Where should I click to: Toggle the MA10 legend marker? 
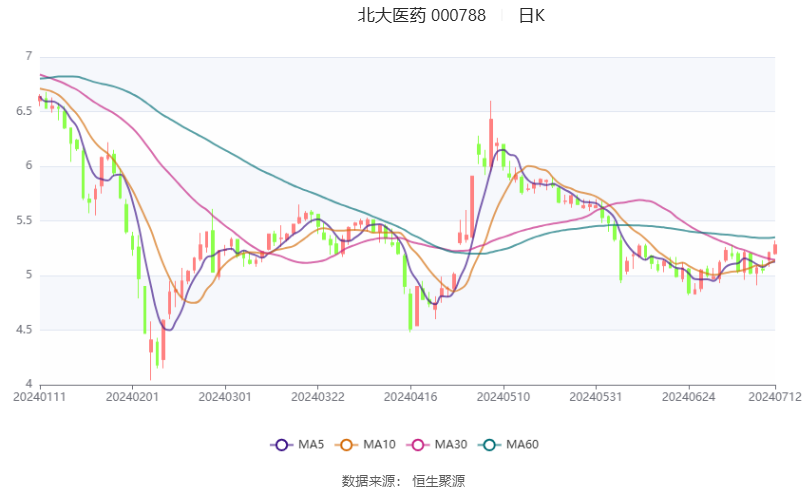click(346, 445)
